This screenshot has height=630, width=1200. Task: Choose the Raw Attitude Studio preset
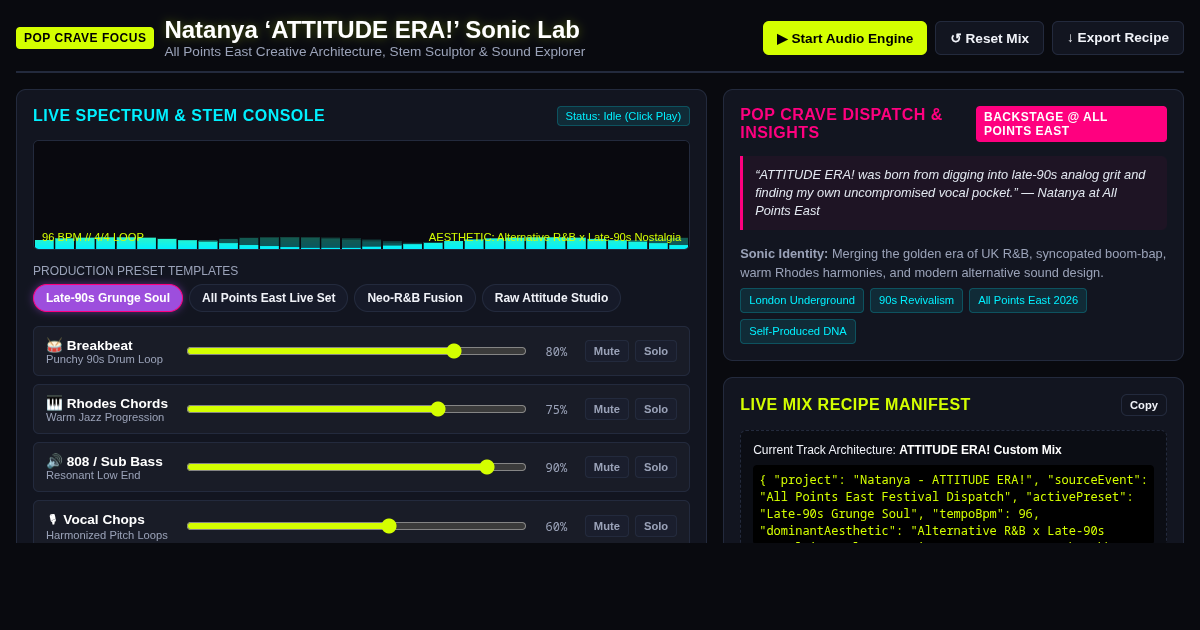click(x=551, y=298)
